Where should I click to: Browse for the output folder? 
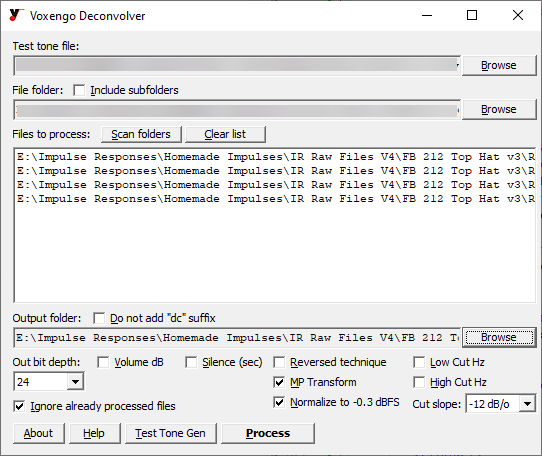[x=499, y=337]
